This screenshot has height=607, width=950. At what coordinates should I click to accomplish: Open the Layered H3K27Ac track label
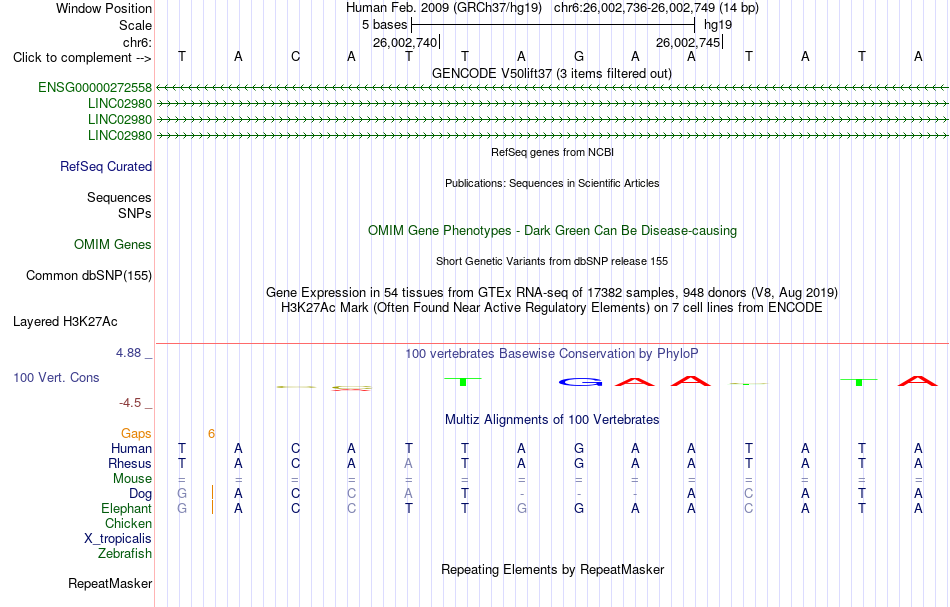65,322
